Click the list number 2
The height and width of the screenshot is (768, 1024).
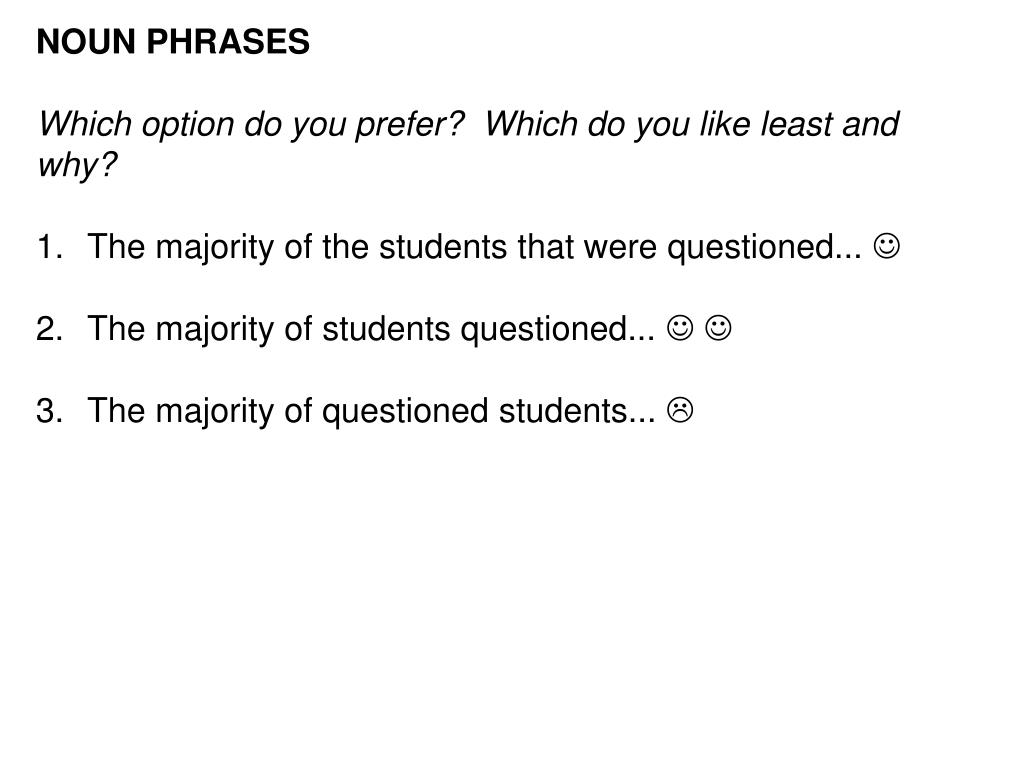coord(49,328)
